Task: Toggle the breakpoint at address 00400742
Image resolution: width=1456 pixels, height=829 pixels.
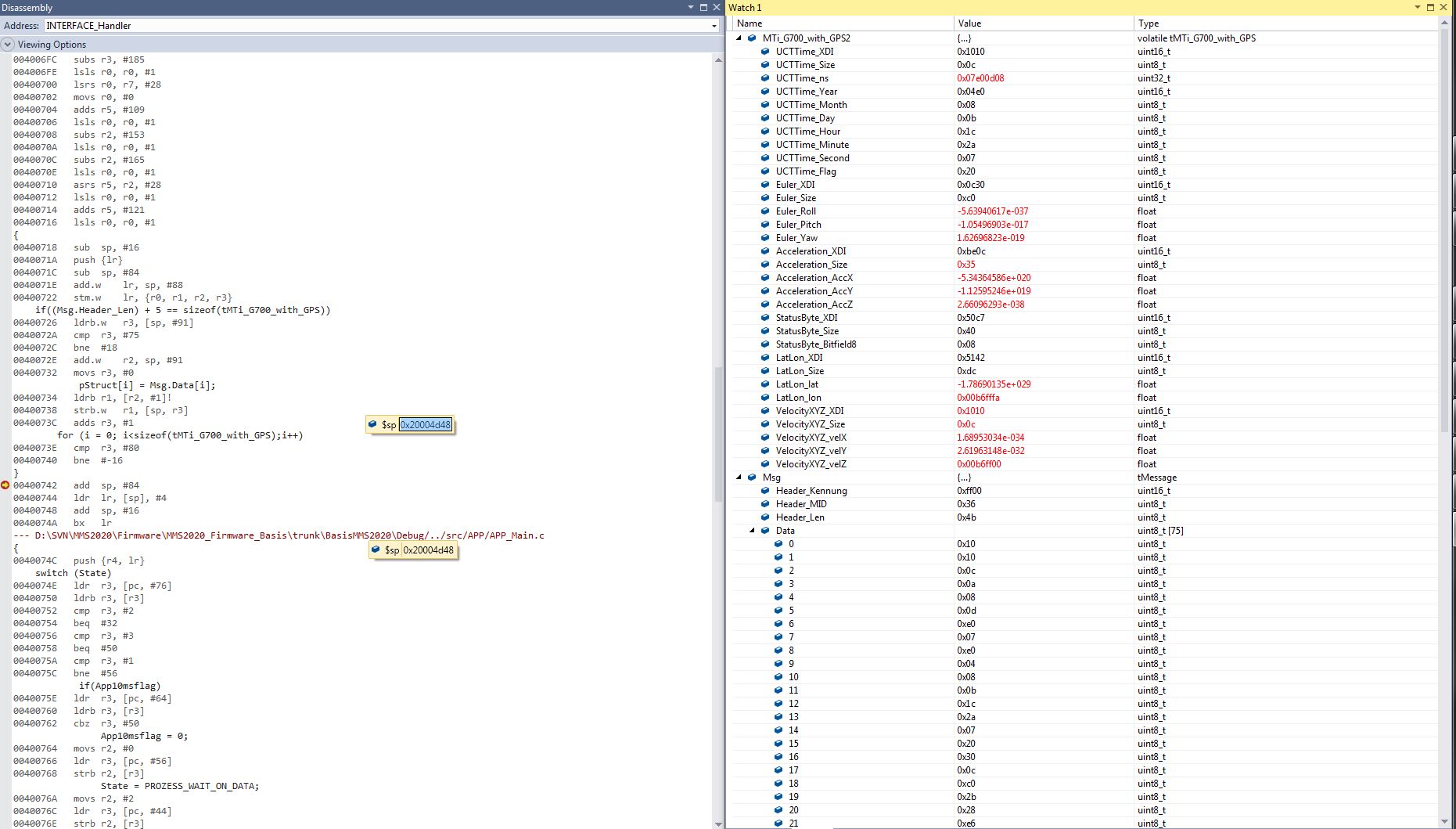Action: pos(5,485)
